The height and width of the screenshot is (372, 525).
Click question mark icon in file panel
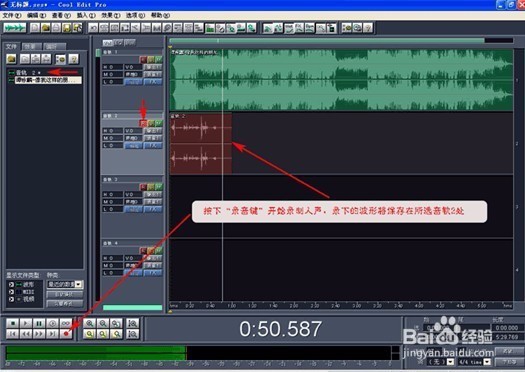click(74, 59)
